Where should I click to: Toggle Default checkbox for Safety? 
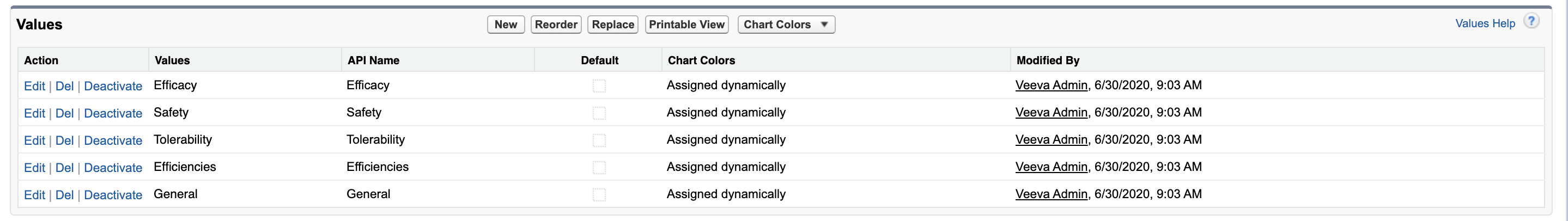pos(599,113)
